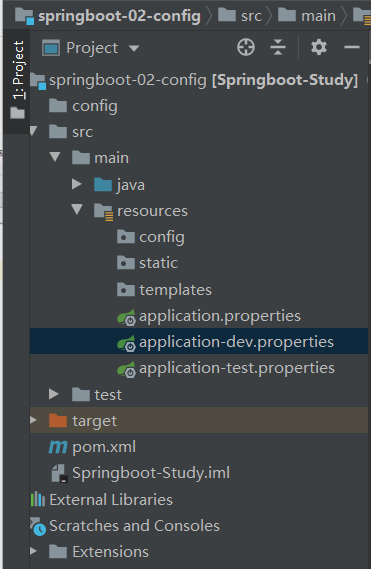The width and height of the screenshot is (371, 569).
Task: Open the Project view dropdown arrow
Action: pyautogui.click(x=134, y=48)
